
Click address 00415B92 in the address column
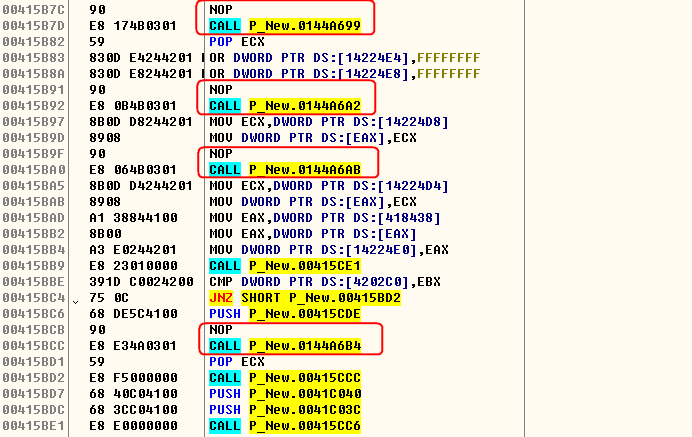(x=33, y=106)
